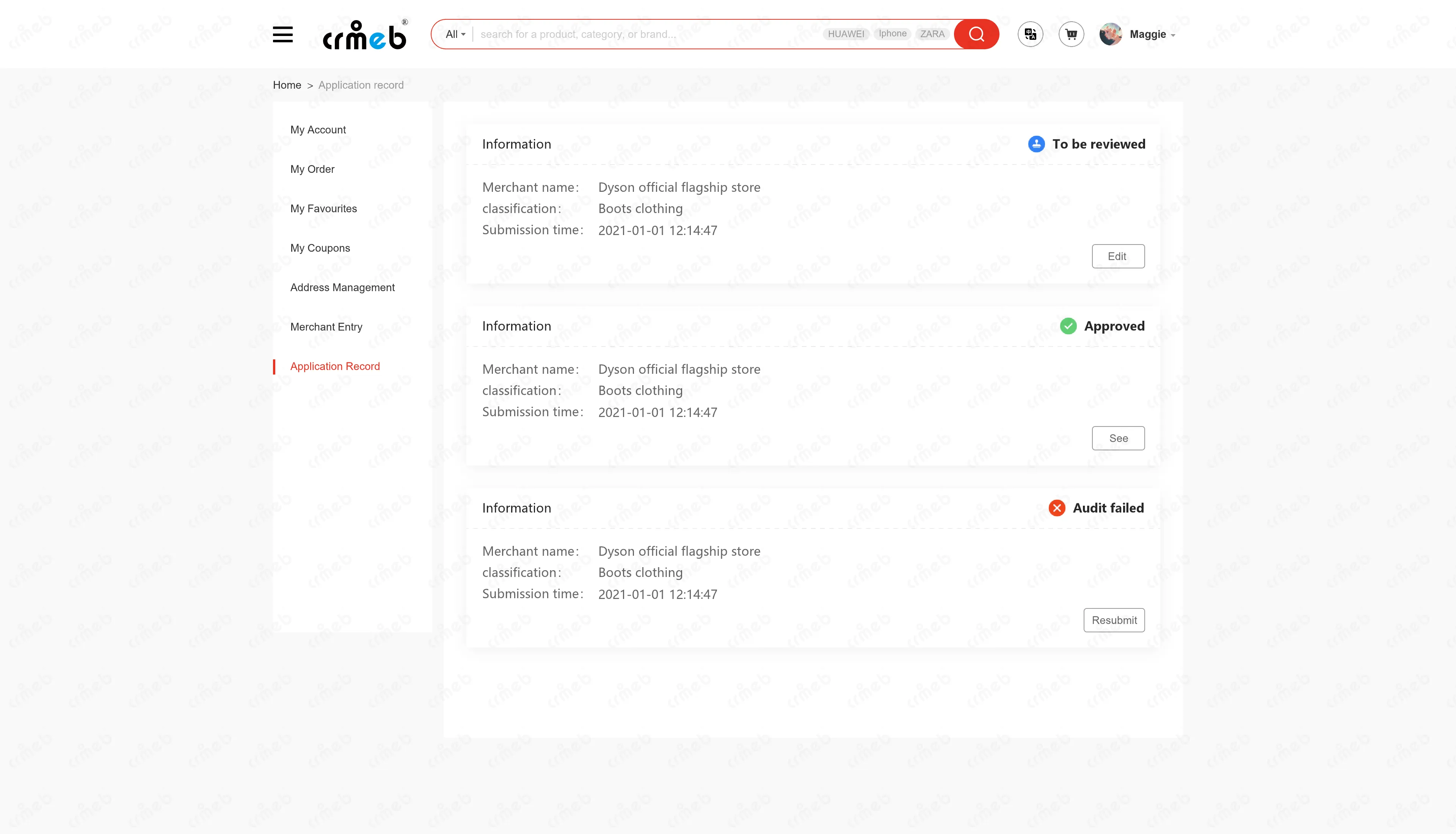The height and width of the screenshot is (834, 1456).
Task: Open Address Management in sidebar
Action: point(342,288)
